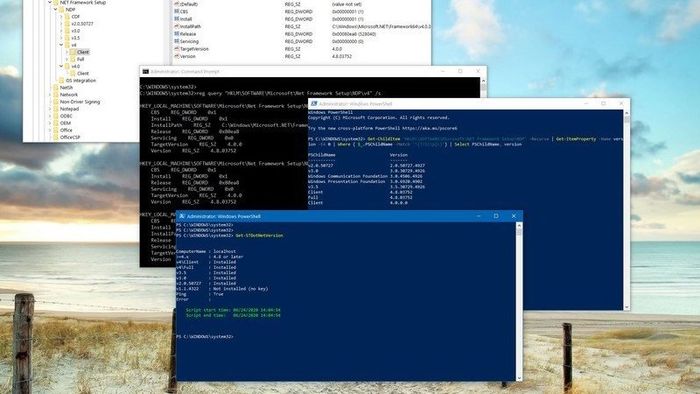700x394 pixels.
Task: Click the v3.0 folder icon
Action: (x=67, y=31)
